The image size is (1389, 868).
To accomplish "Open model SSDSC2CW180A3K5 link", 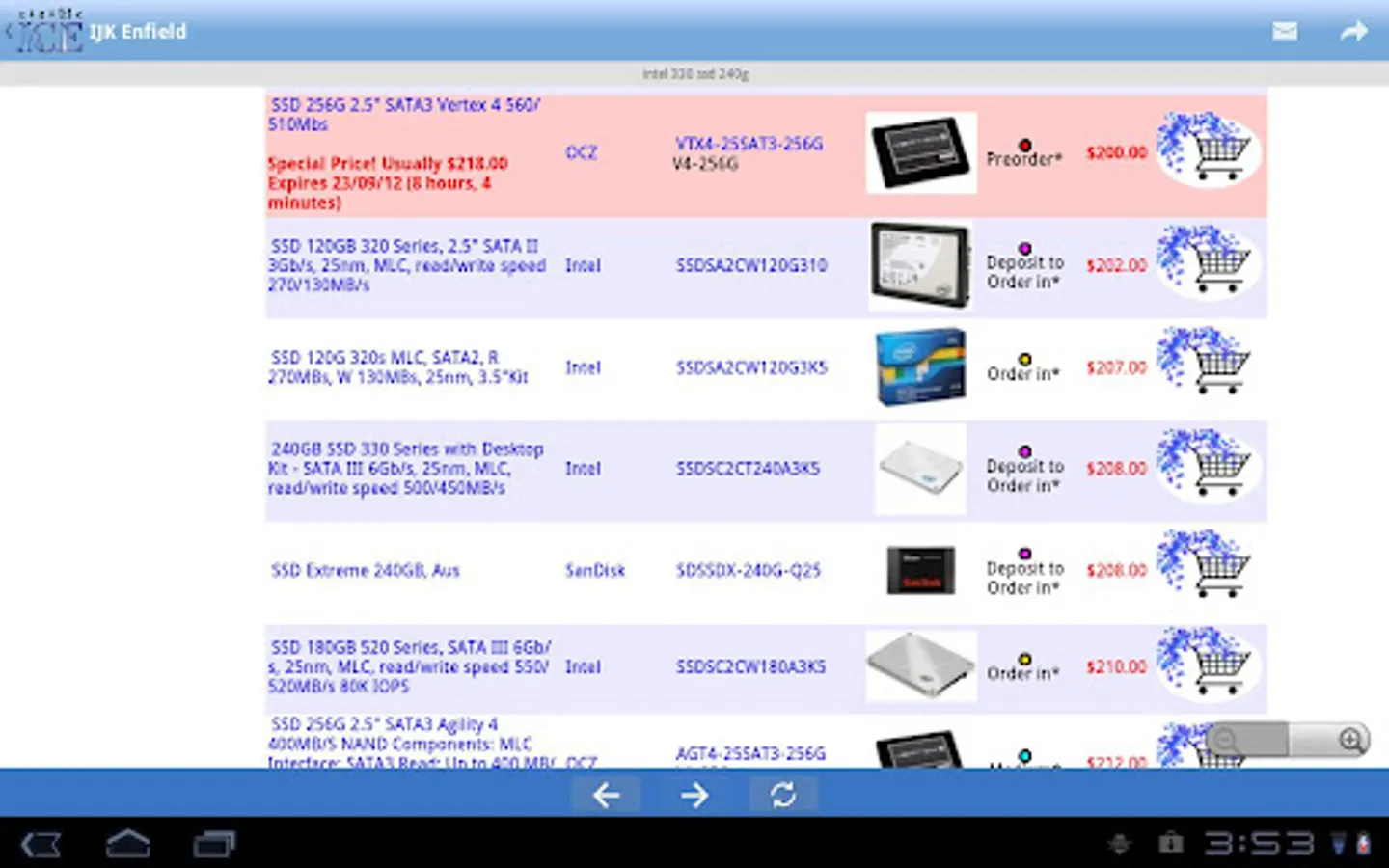I will (x=750, y=666).
